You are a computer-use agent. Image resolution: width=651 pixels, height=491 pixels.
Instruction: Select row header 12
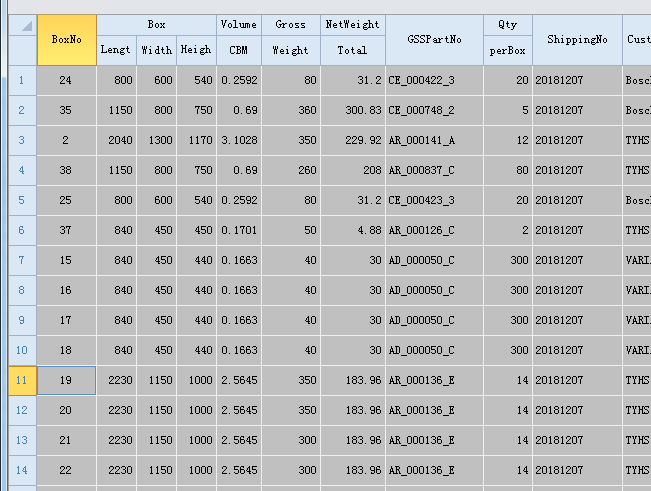tap(22, 410)
